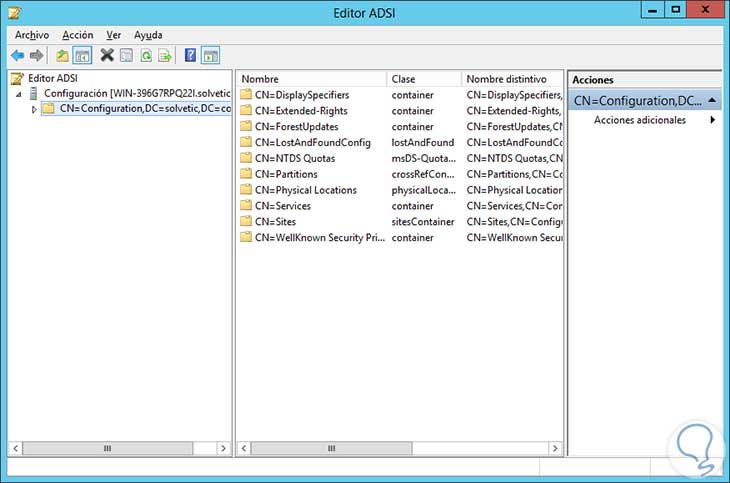Sort by the Nombre distintivo column header
This screenshot has width=730, height=483.
click(512, 79)
